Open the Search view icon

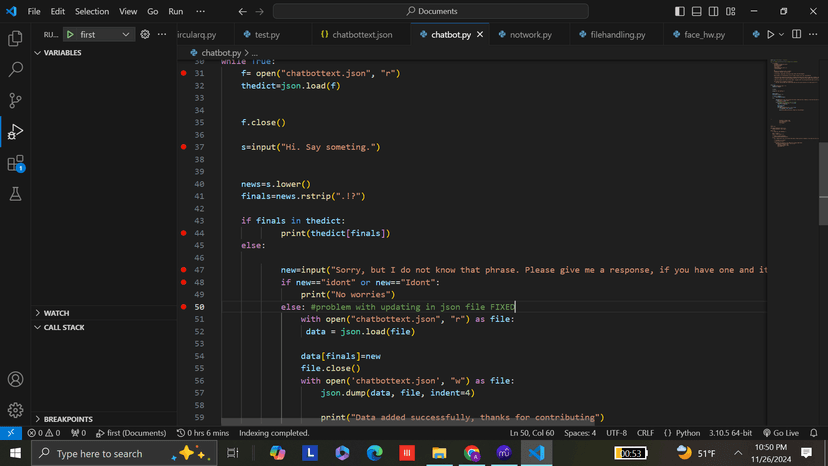[x=15, y=70]
